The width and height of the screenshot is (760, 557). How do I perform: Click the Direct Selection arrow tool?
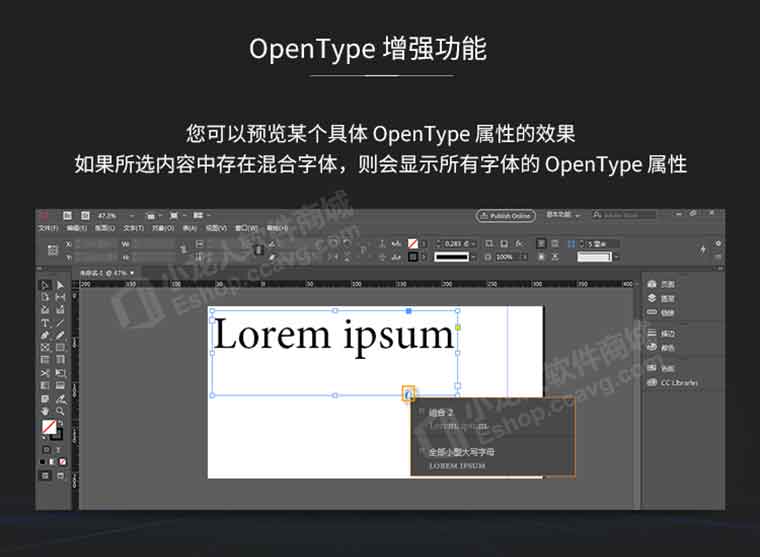pos(60,285)
